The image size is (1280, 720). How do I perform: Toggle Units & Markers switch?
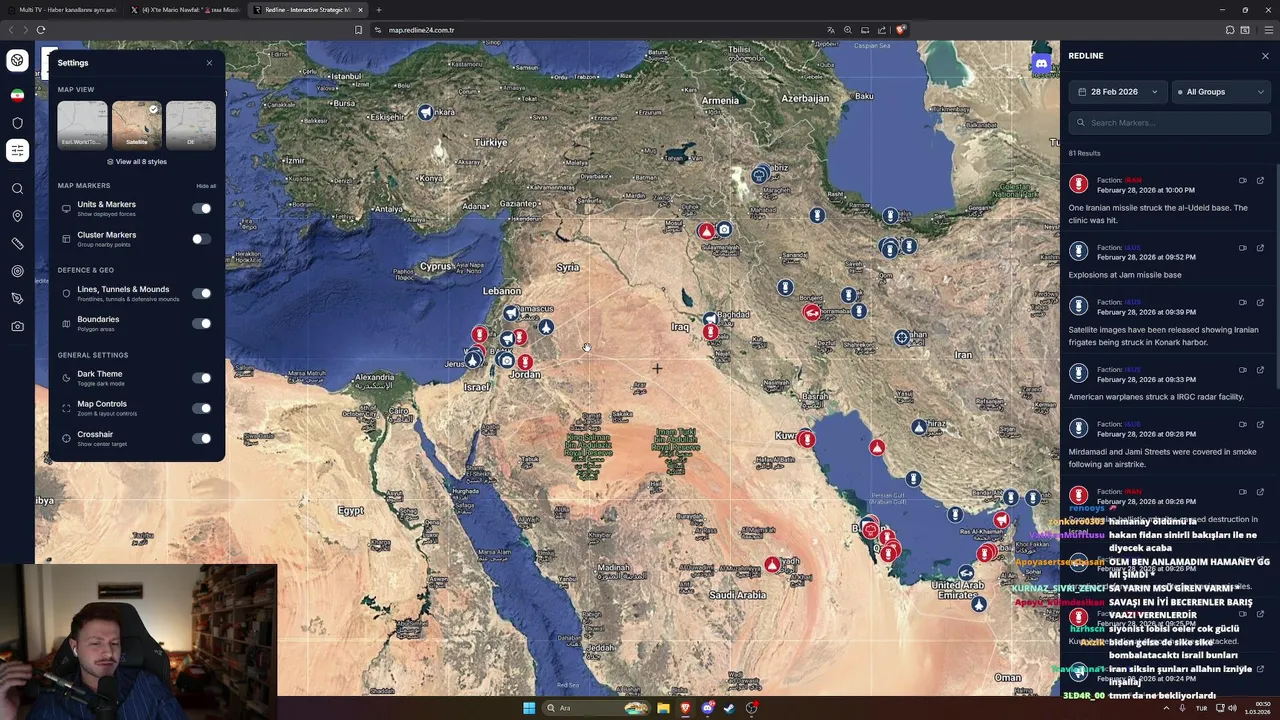pyautogui.click(x=202, y=209)
